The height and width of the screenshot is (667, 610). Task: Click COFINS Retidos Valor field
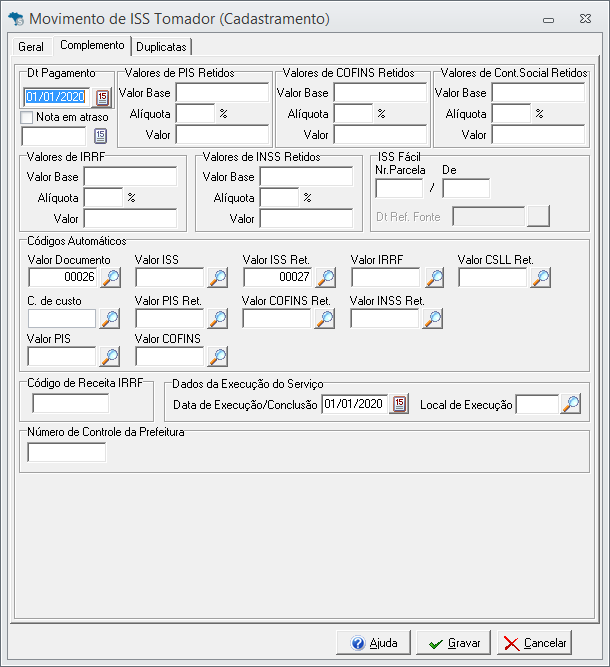tap(380, 134)
